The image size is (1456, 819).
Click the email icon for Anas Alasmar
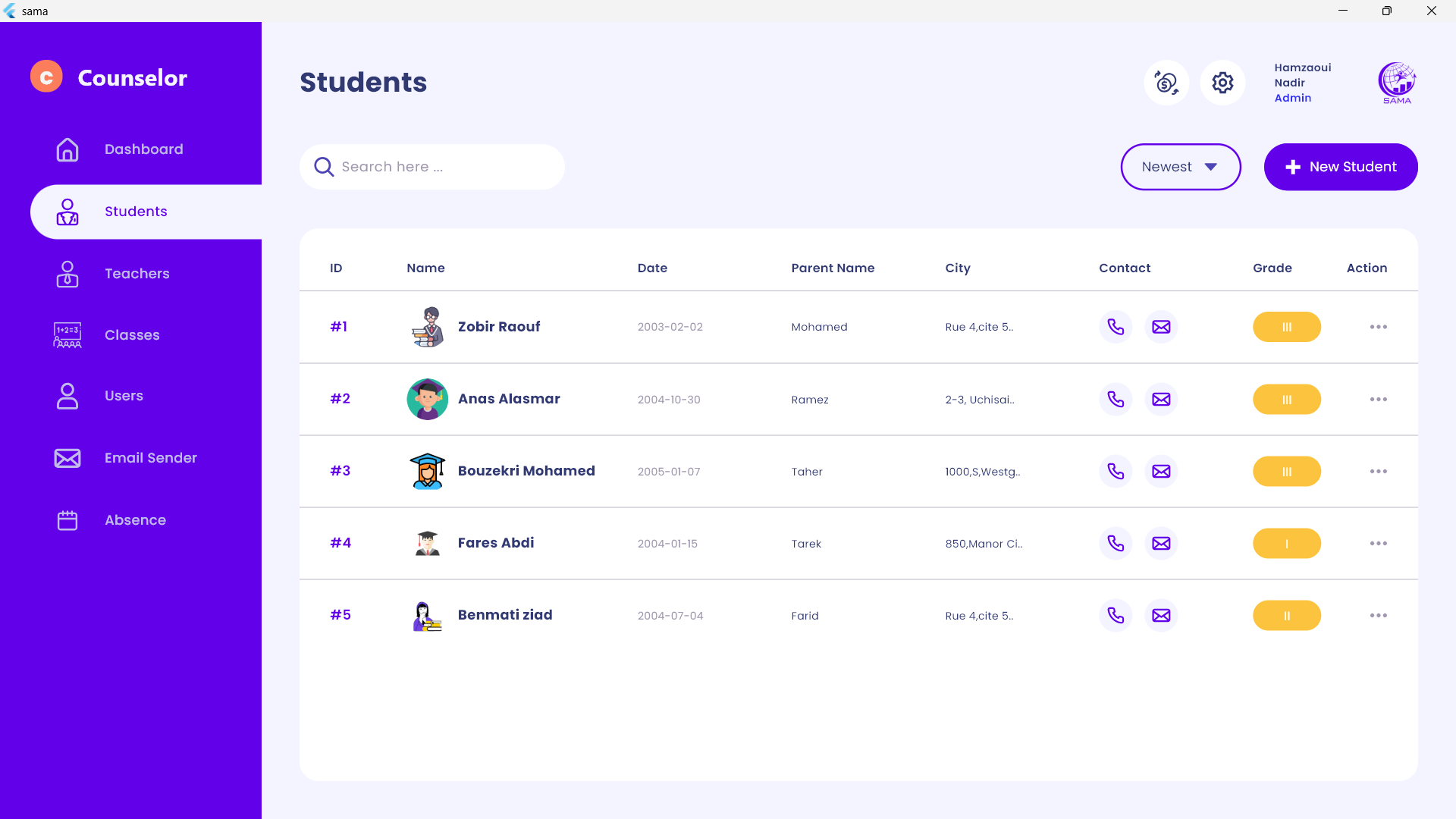(1161, 400)
